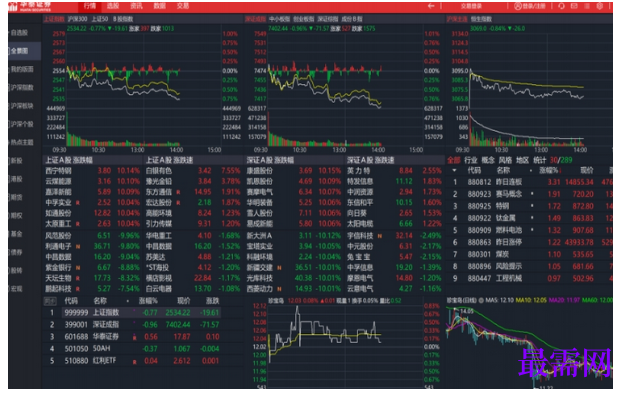Select the 880812 昨日连板 row
630x394 pixels.
[529, 182]
